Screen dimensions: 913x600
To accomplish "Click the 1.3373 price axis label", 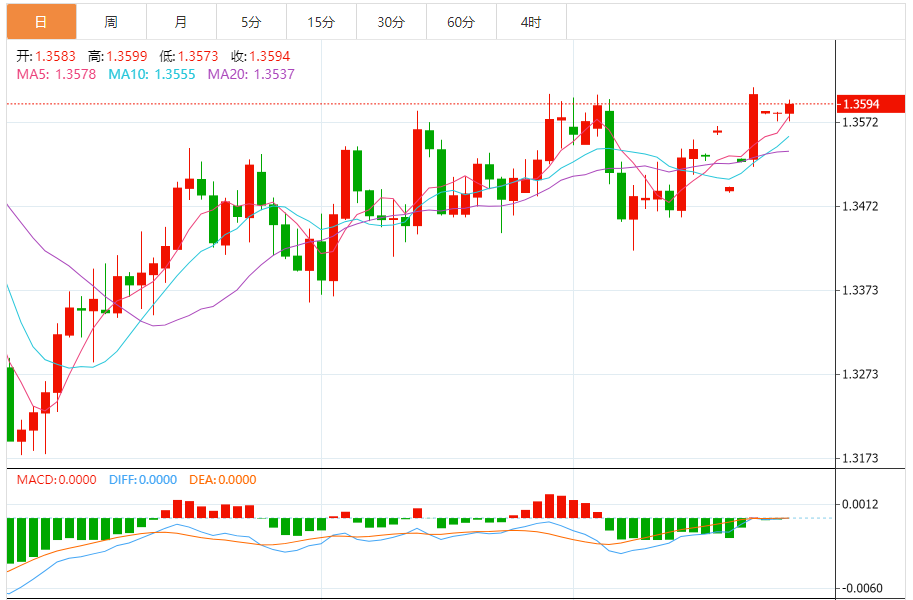I will pyautogui.click(x=861, y=290).
